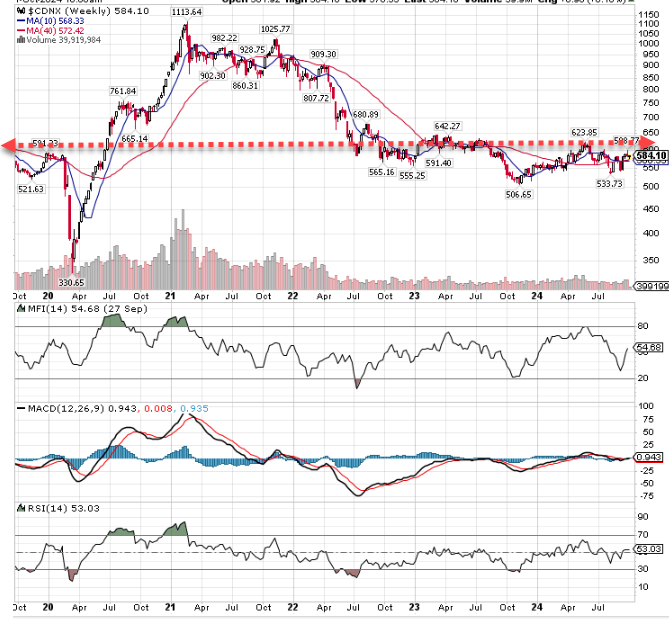669x619 pixels.
Task: Click the 565.16 low price label
Action: (x=382, y=172)
